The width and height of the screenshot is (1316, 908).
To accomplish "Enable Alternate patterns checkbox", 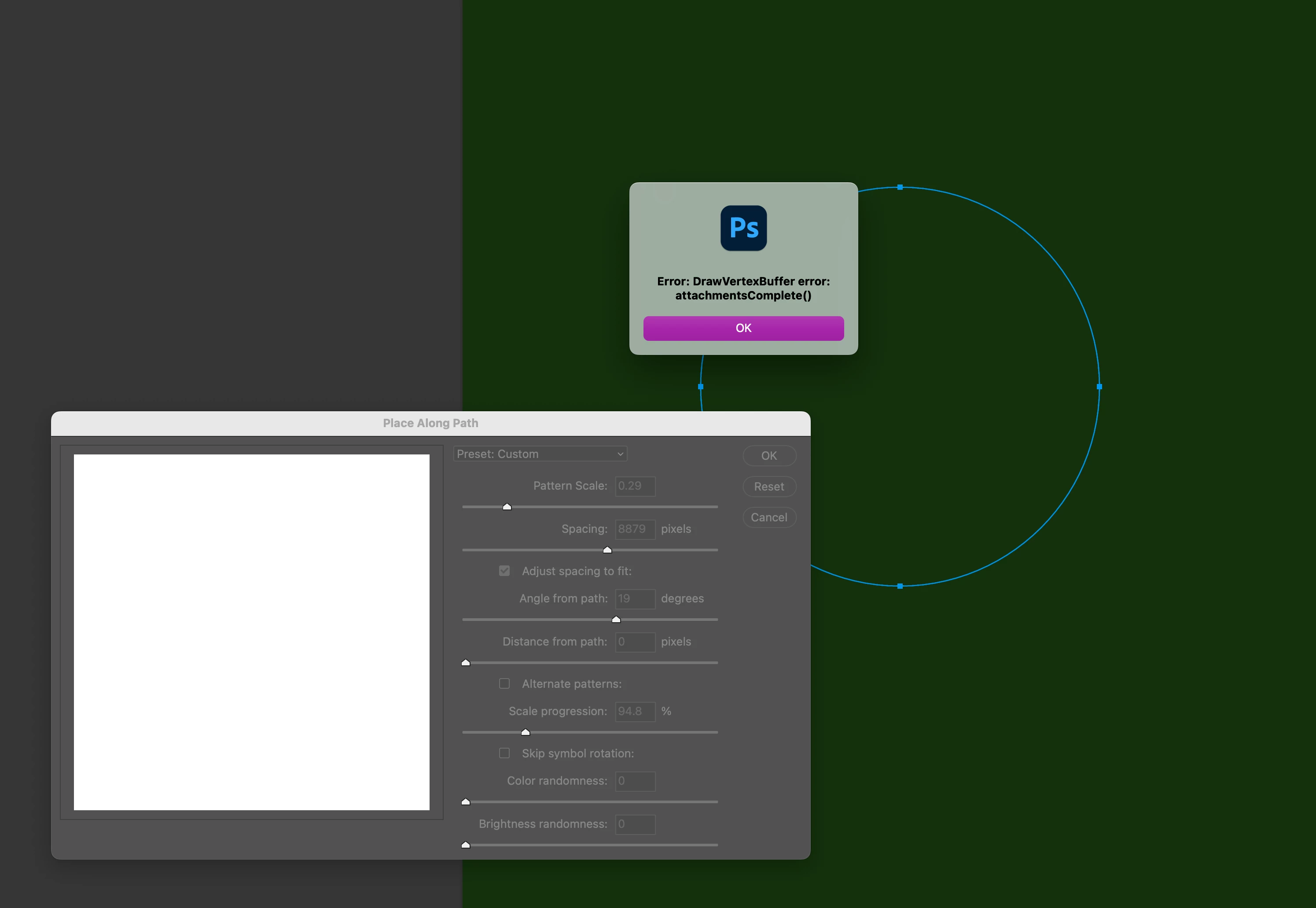I will (x=504, y=683).
